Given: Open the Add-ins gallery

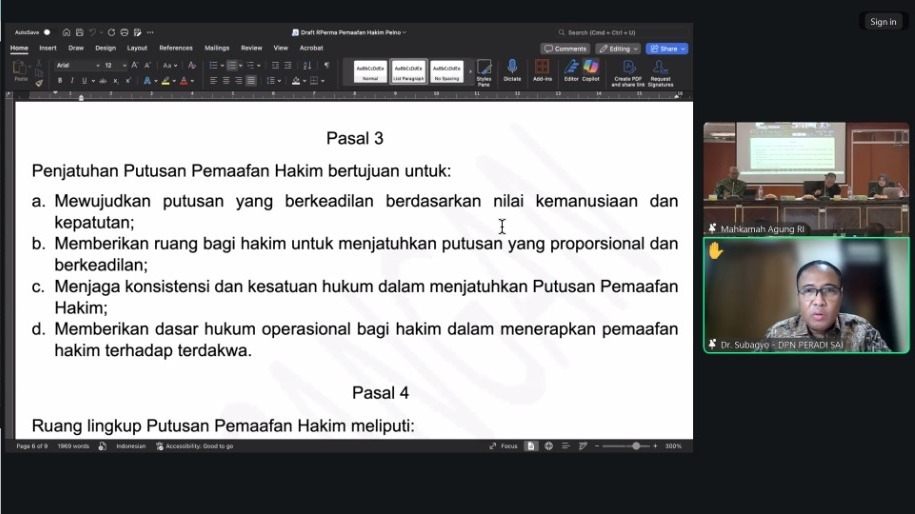Looking at the screenshot, I should (x=542, y=70).
